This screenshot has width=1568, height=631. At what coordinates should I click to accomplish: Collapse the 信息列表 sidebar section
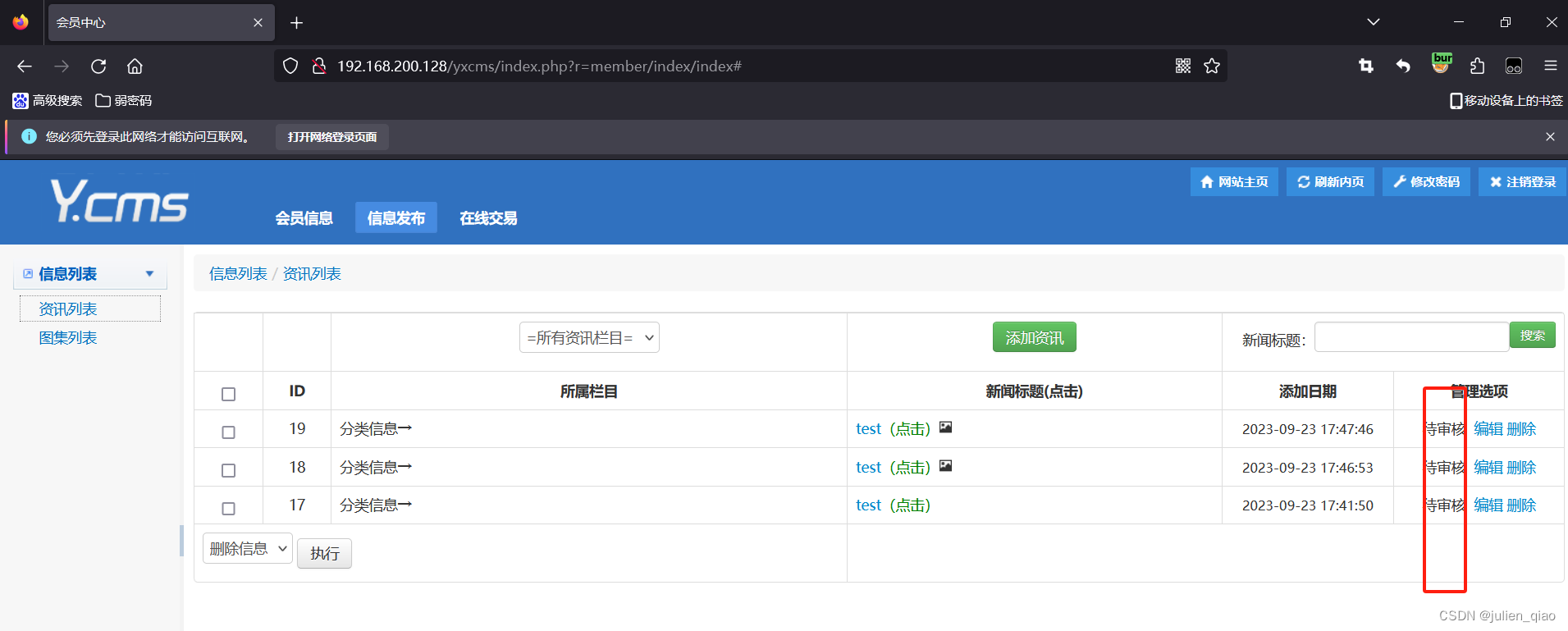[90, 274]
